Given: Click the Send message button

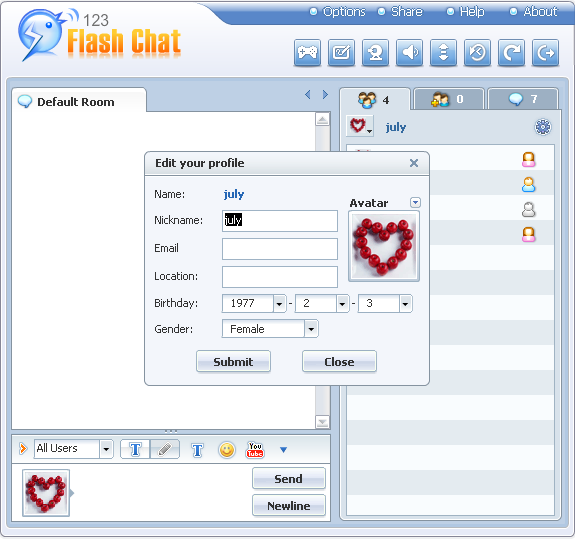Looking at the screenshot, I should (x=289, y=478).
